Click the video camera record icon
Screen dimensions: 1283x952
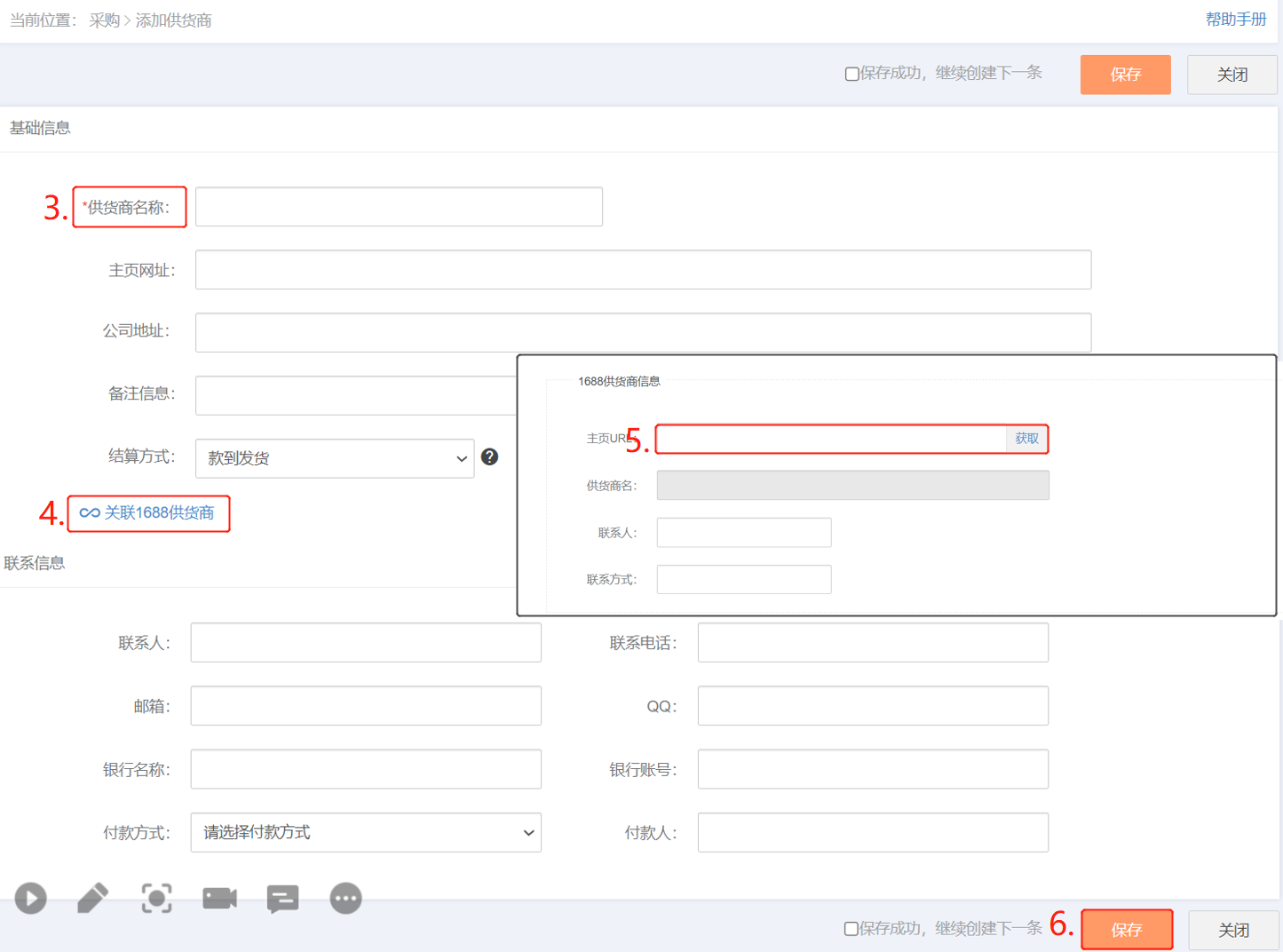pyautogui.click(x=219, y=898)
